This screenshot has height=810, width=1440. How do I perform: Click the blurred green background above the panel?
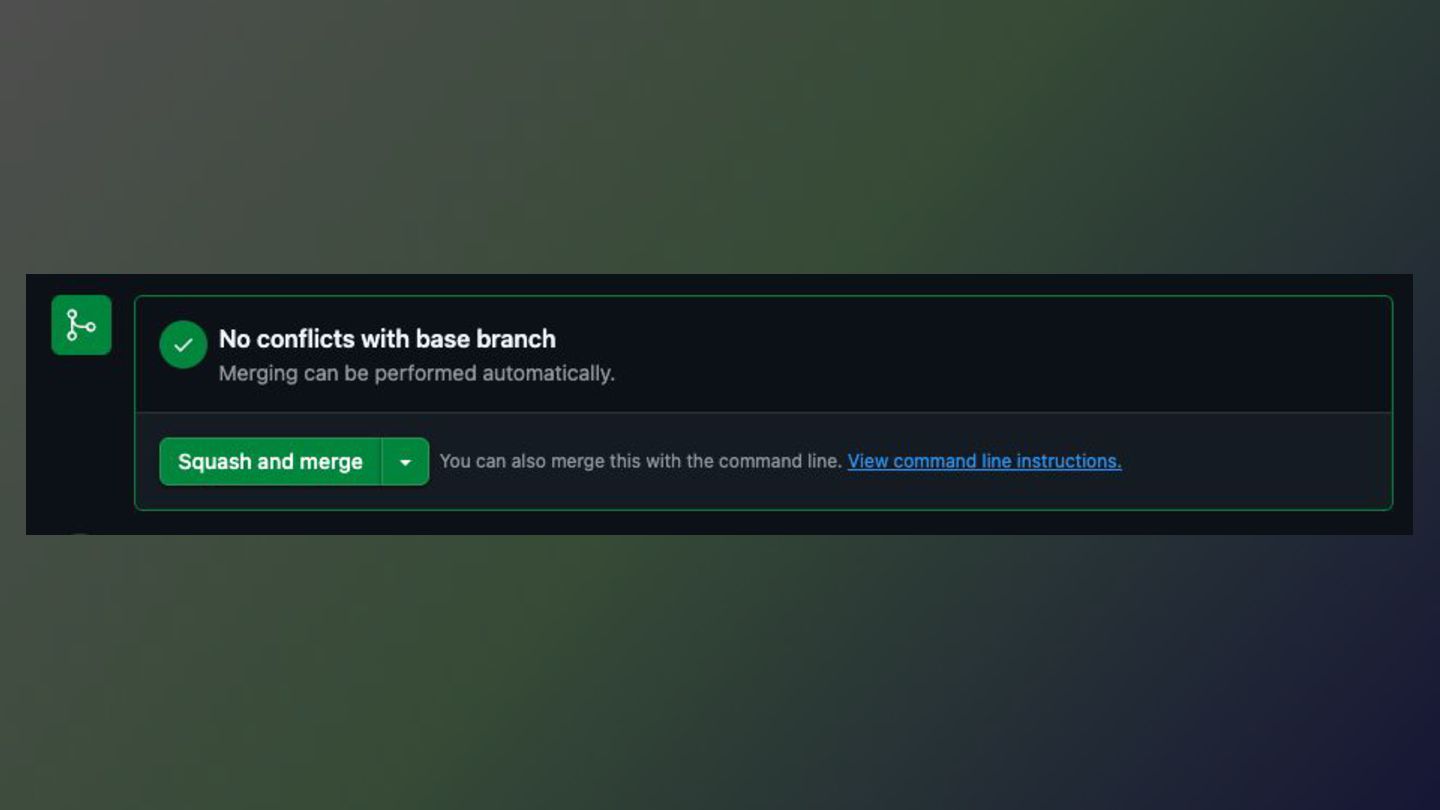720,135
